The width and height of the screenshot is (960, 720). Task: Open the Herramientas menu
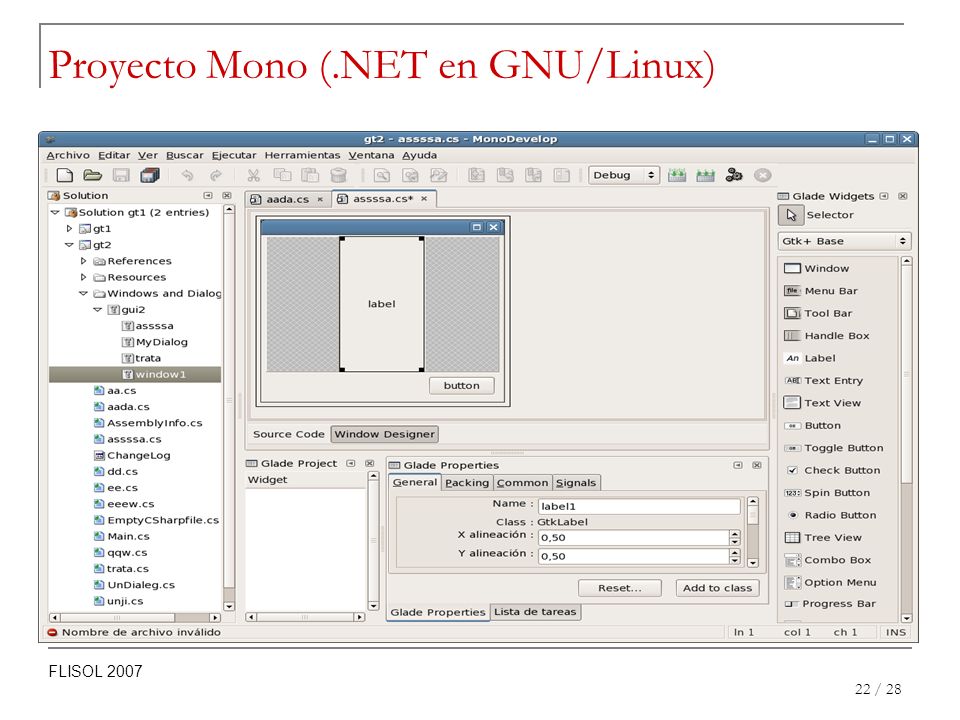[x=302, y=156]
